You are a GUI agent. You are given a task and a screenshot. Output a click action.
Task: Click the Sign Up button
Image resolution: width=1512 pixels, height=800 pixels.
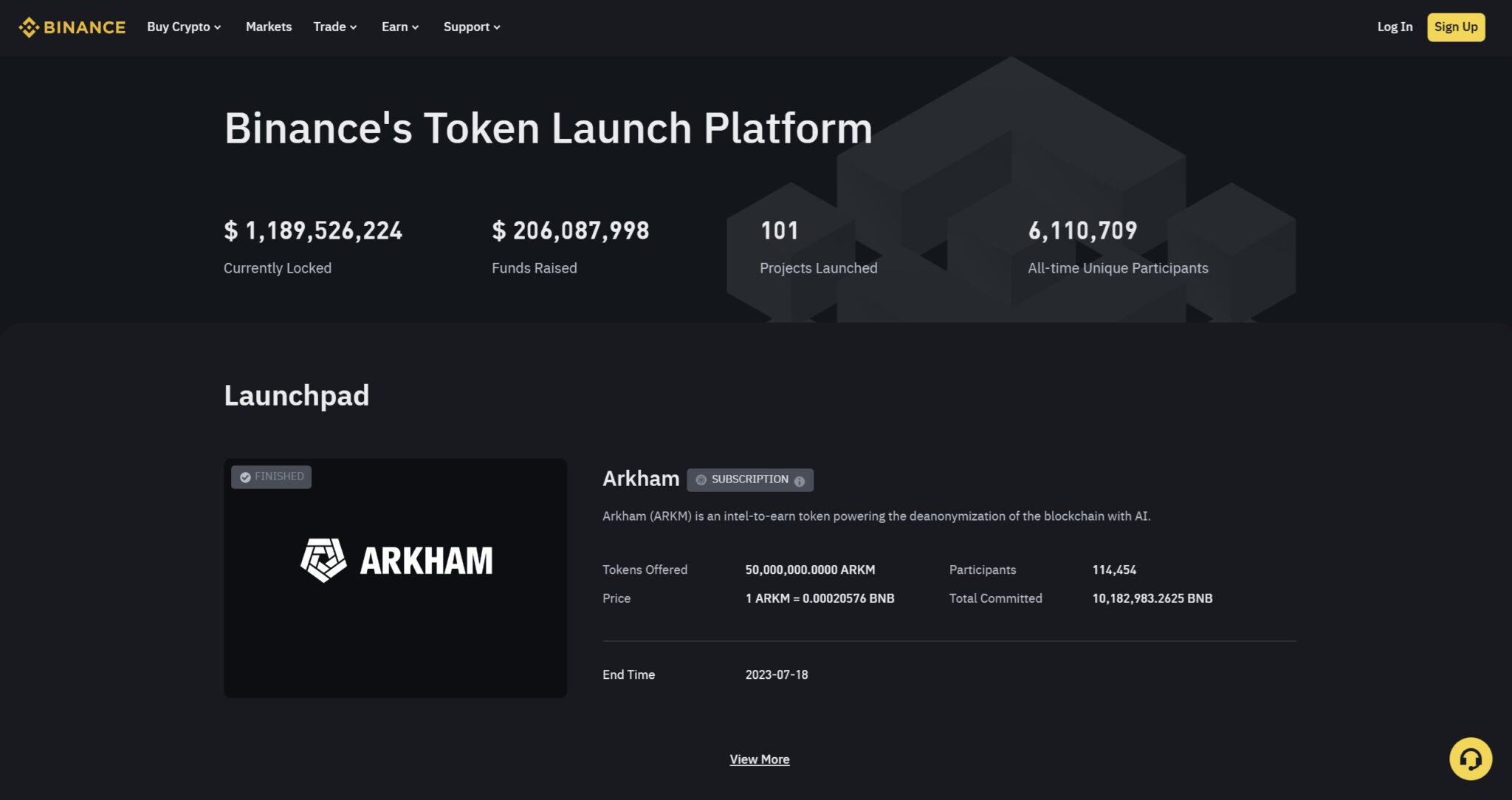[1455, 27]
